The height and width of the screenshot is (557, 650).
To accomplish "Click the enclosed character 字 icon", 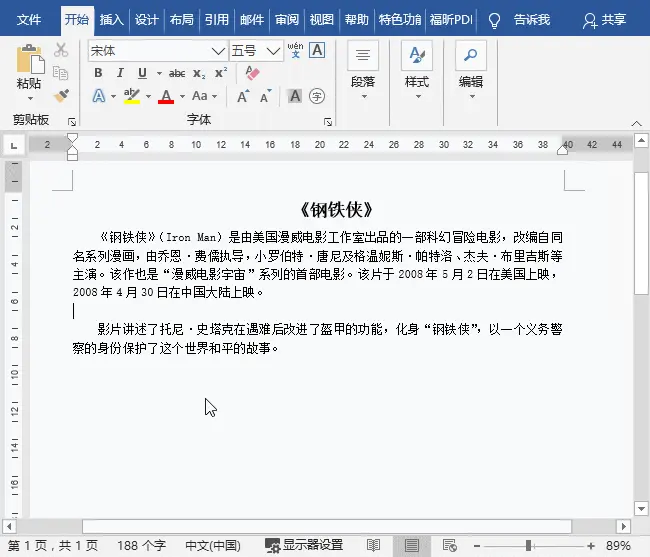I will [x=317, y=96].
